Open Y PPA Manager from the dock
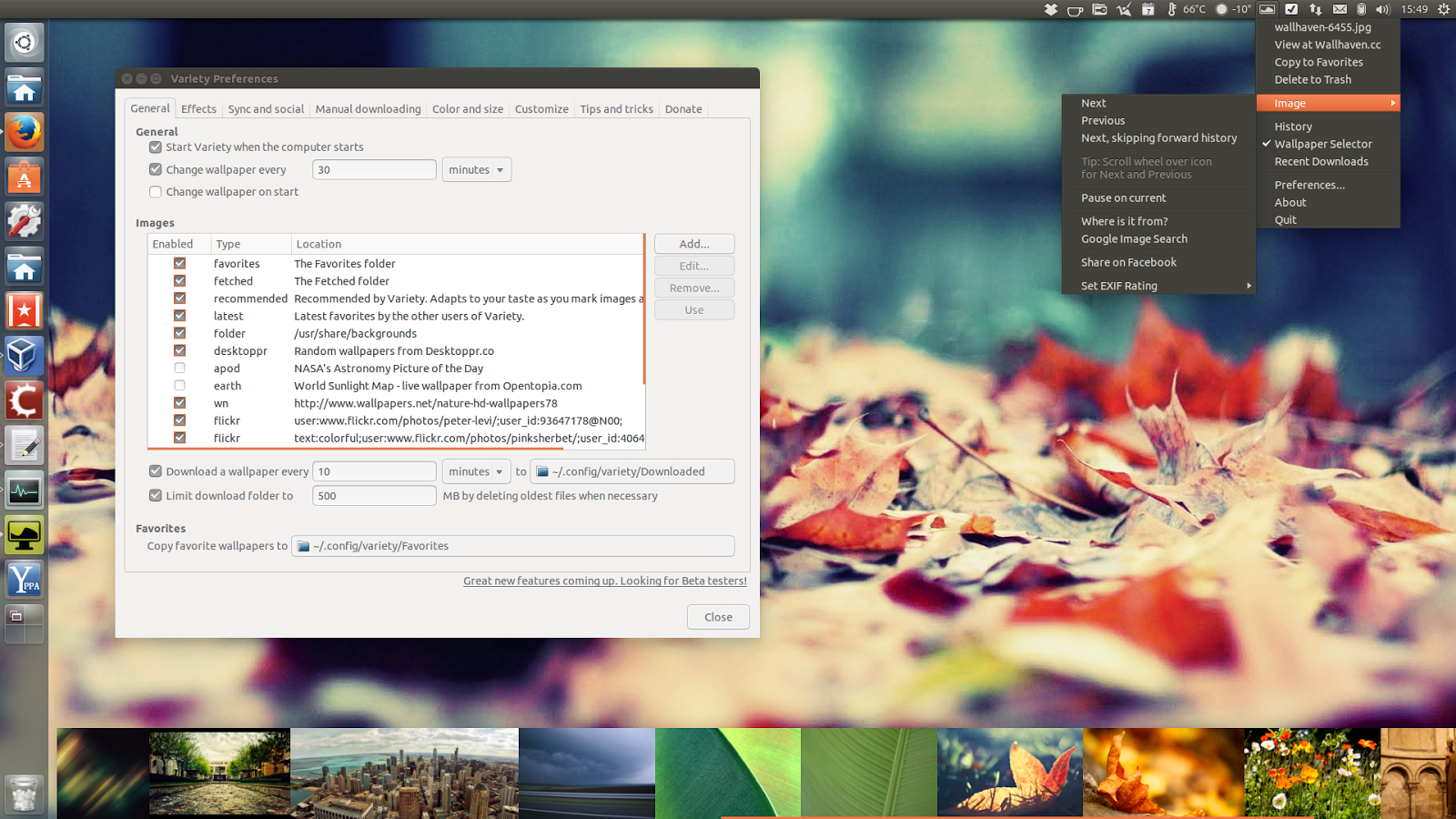Image resolution: width=1456 pixels, height=819 pixels. 24,580
